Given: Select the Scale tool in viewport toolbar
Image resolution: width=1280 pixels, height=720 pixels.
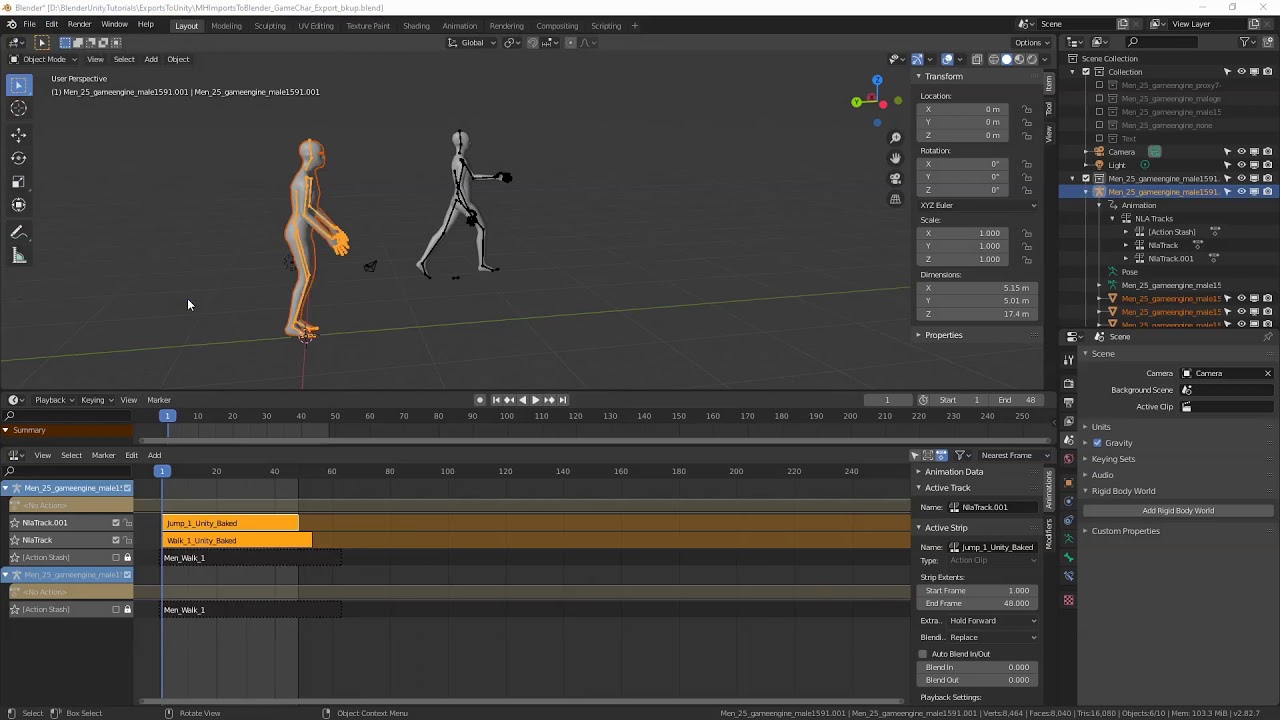Looking at the screenshot, I should [x=18, y=181].
